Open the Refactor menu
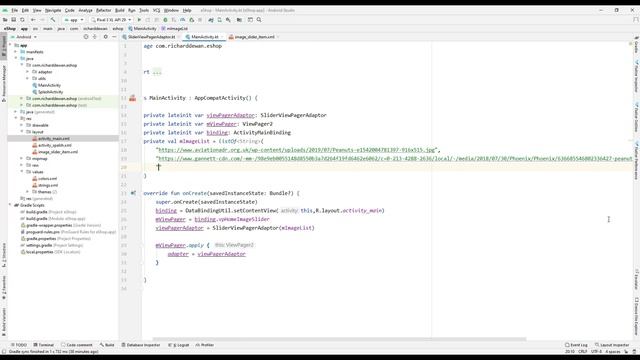 (x=104, y=10)
